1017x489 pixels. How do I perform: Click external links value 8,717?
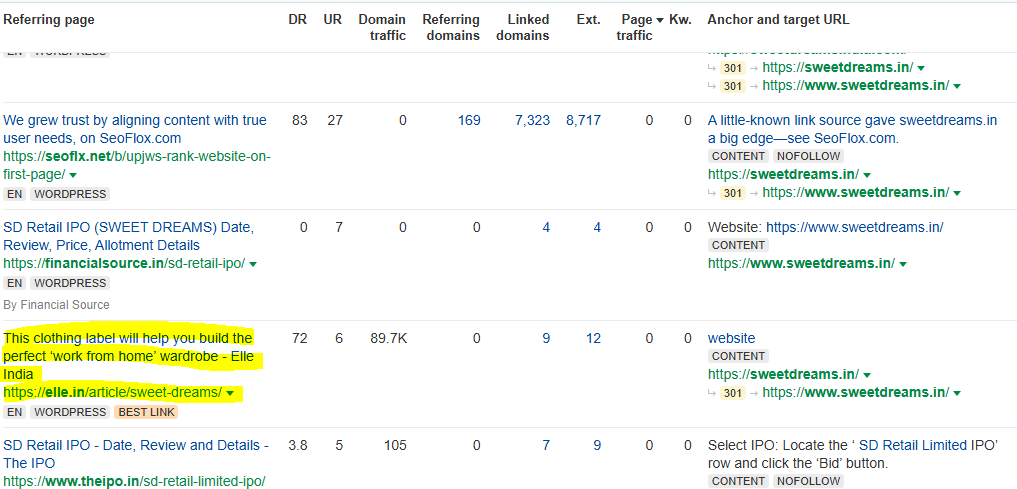583,120
